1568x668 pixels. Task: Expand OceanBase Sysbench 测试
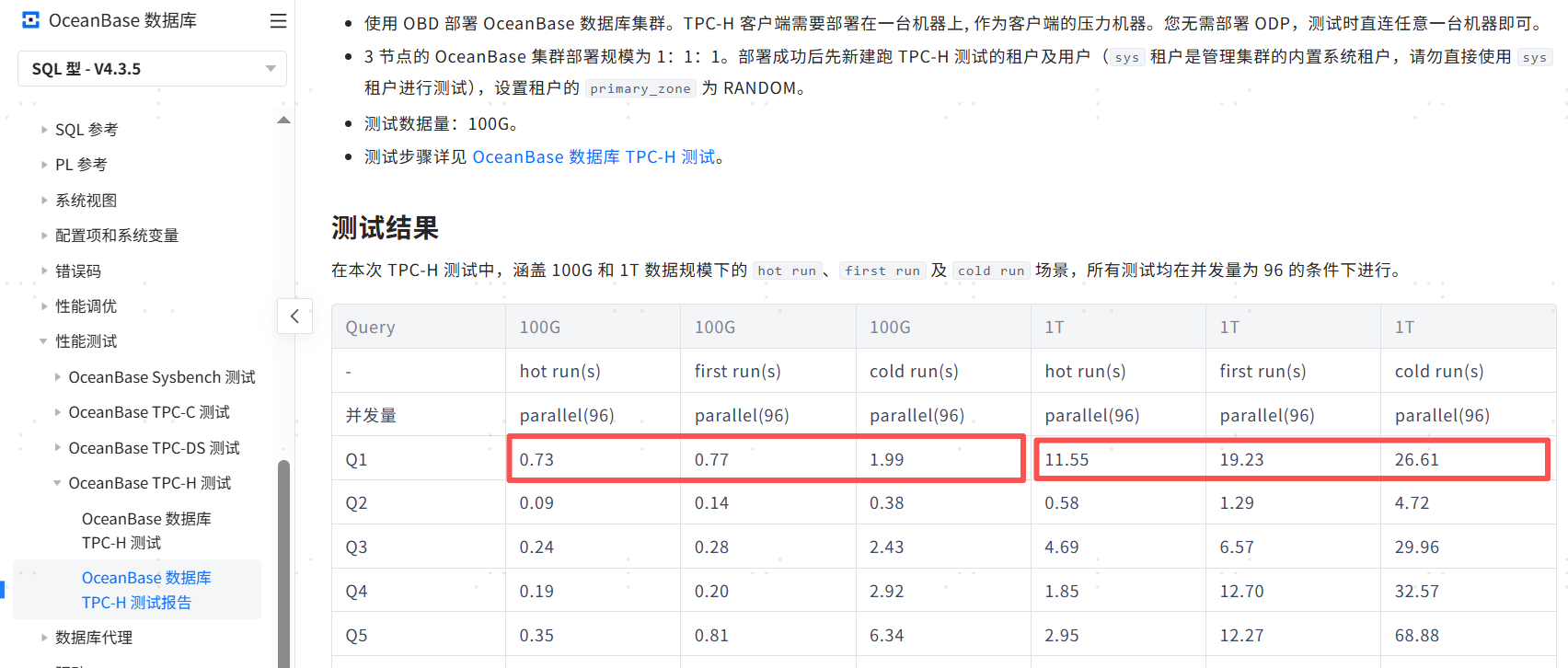161,377
